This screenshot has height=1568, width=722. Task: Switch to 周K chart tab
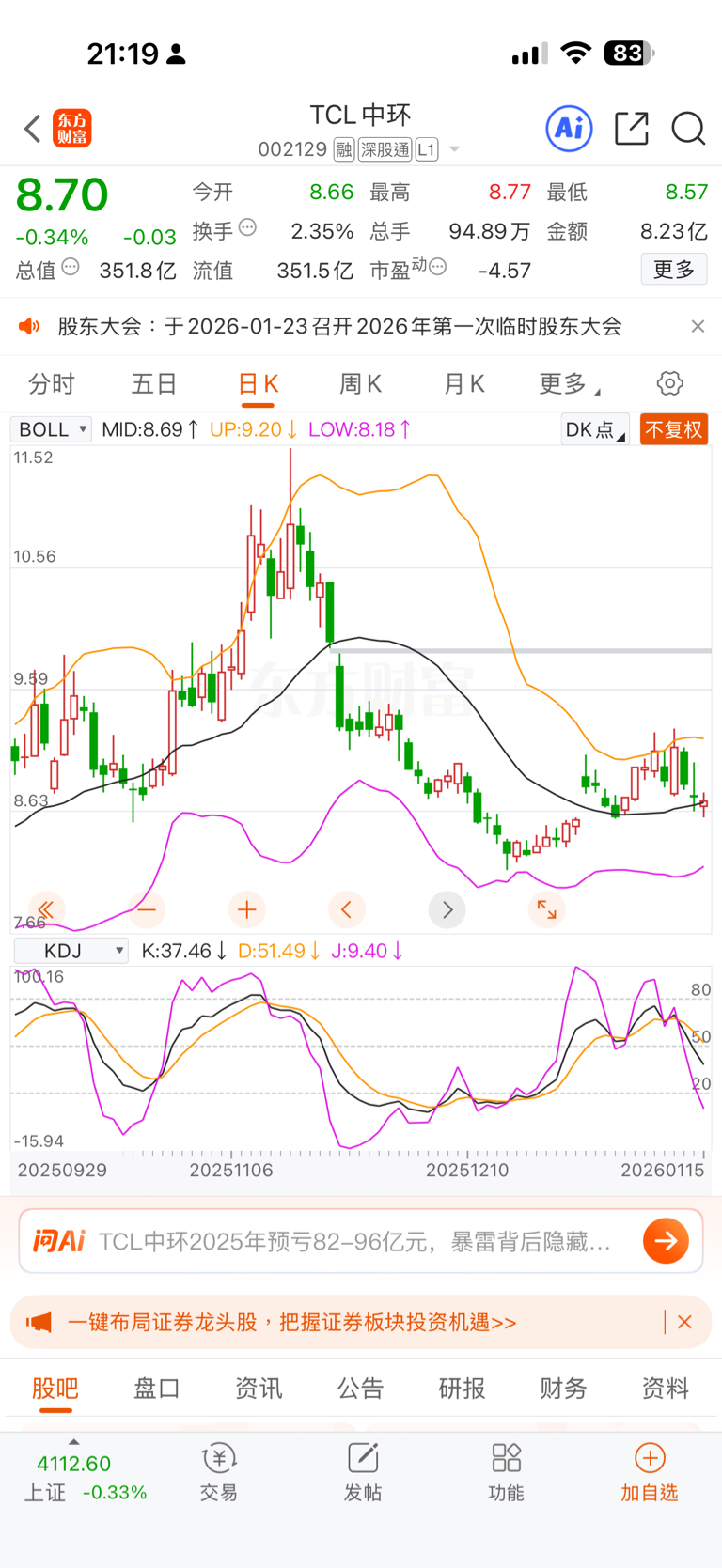point(360,383)
